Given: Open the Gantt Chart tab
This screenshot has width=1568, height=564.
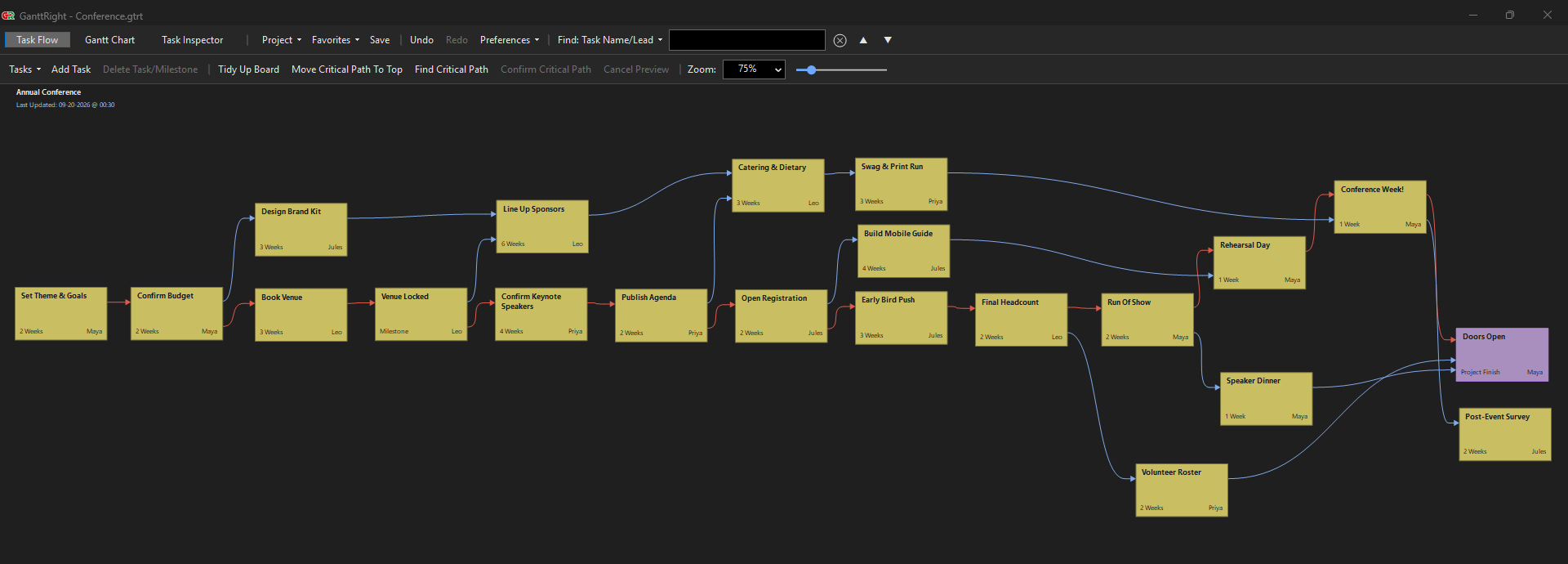Looking at the screenshot, I should (109, 40).
